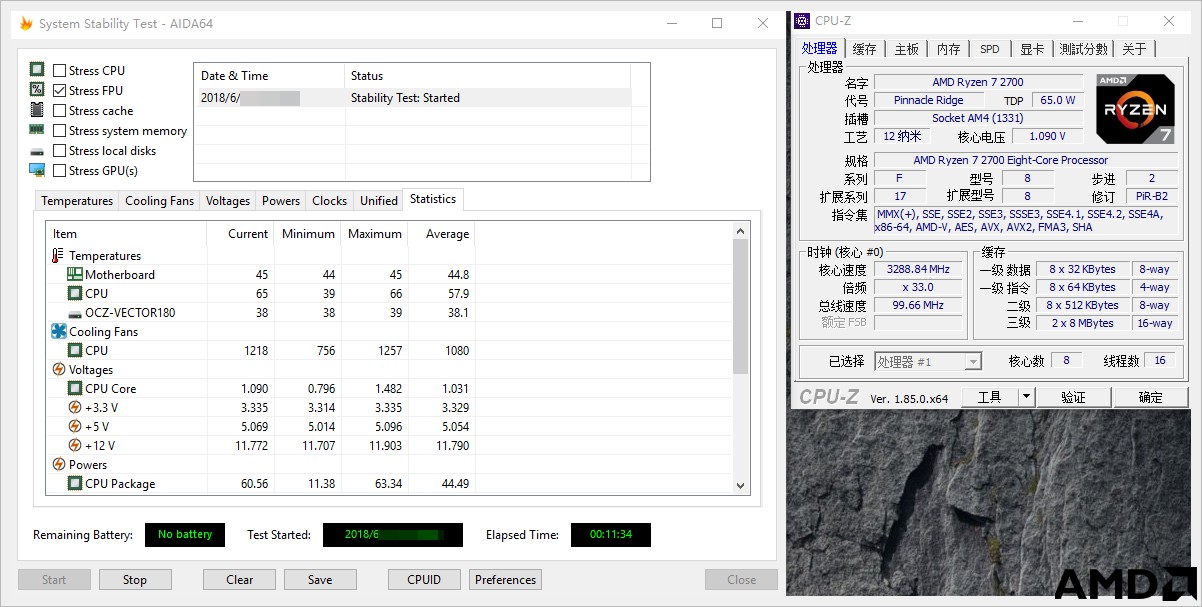This screenshot has width=1202, height=607.
Task: Enable the Stress GPU(s) checkbox
Action: (60, 171)
